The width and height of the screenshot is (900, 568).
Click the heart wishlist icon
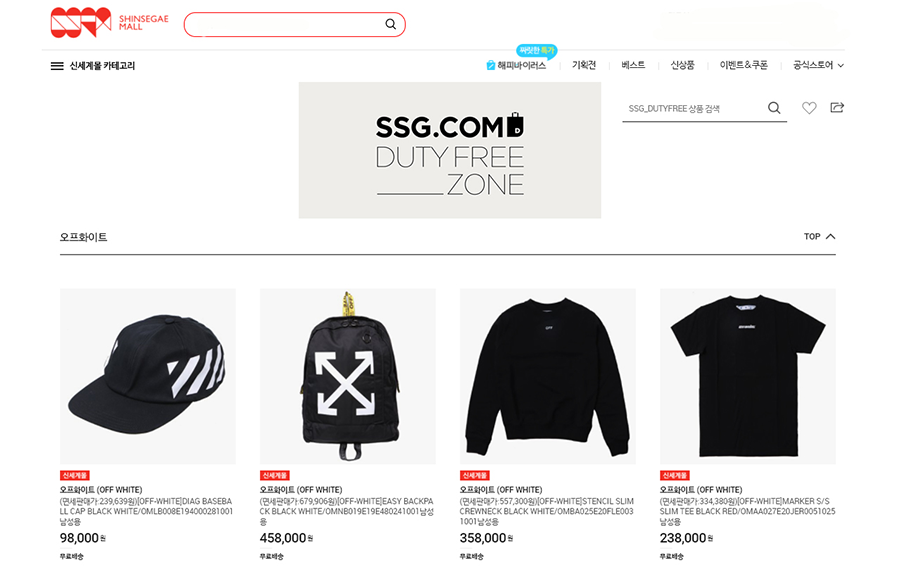pyautogui.click(x=809, y=108)
